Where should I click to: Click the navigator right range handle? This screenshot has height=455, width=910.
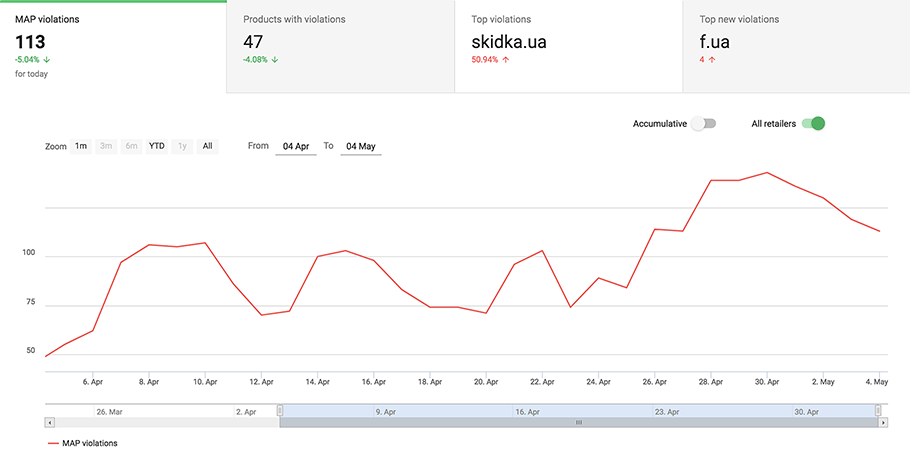click(878, 410)
